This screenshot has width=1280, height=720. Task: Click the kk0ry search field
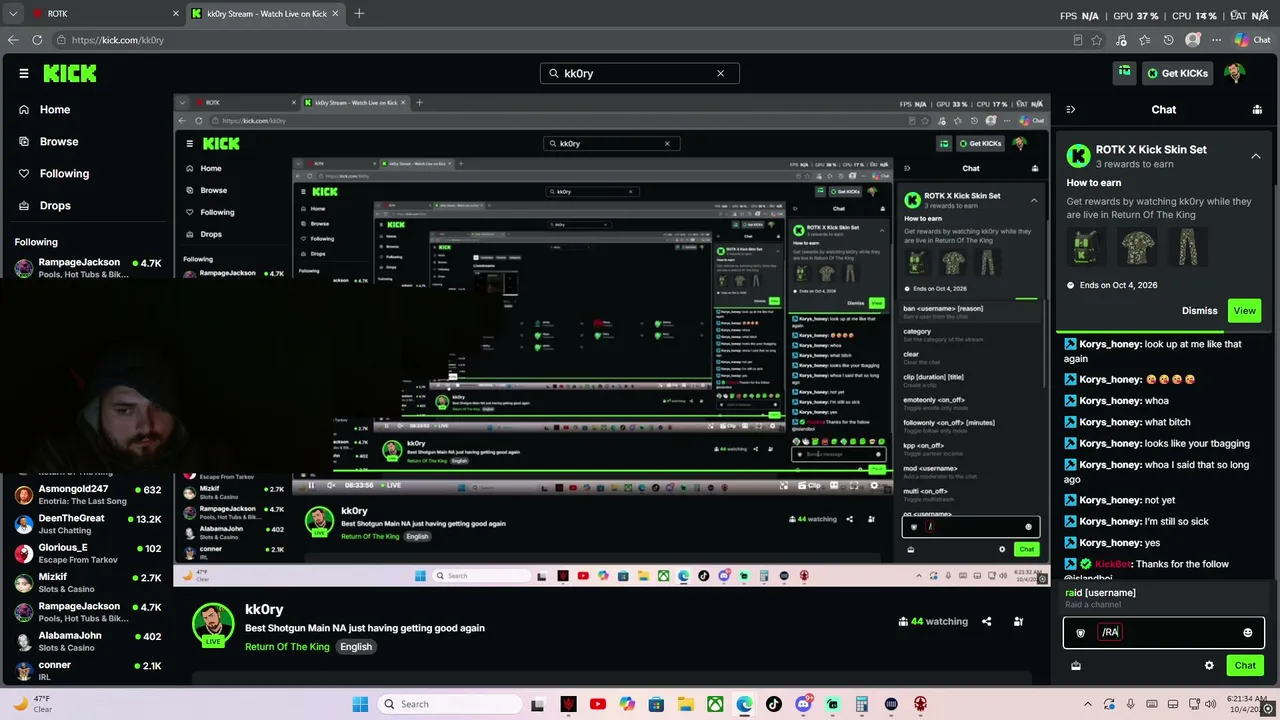tap(639, 73)
